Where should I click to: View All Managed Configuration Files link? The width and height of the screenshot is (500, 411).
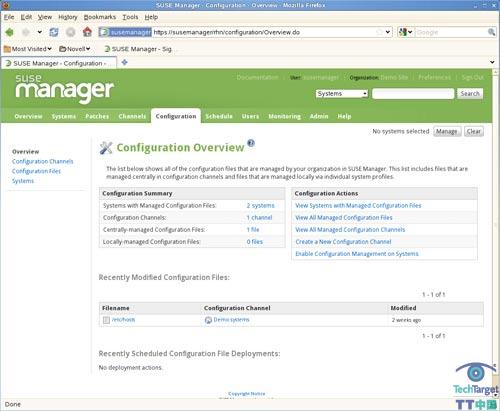(x=344, y=218)
